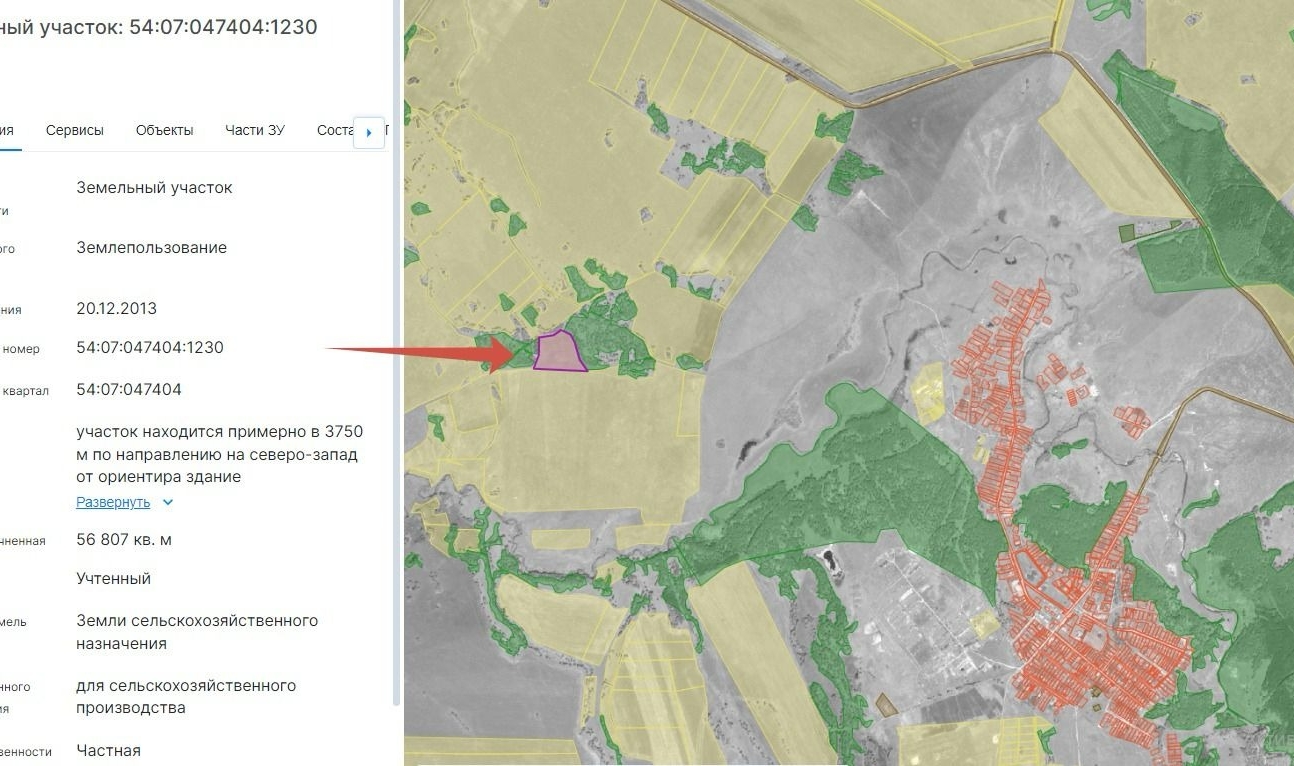Click the date value 20.12.2013
Viewport: 1294px width, 766px height.
coord(116,308)
